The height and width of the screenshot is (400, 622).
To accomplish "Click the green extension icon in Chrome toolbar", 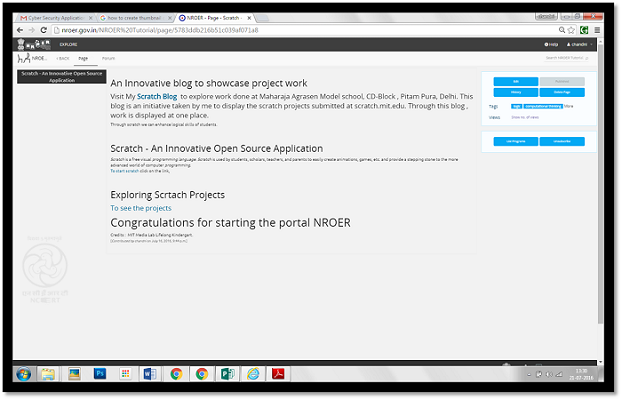I will (584, 30).
